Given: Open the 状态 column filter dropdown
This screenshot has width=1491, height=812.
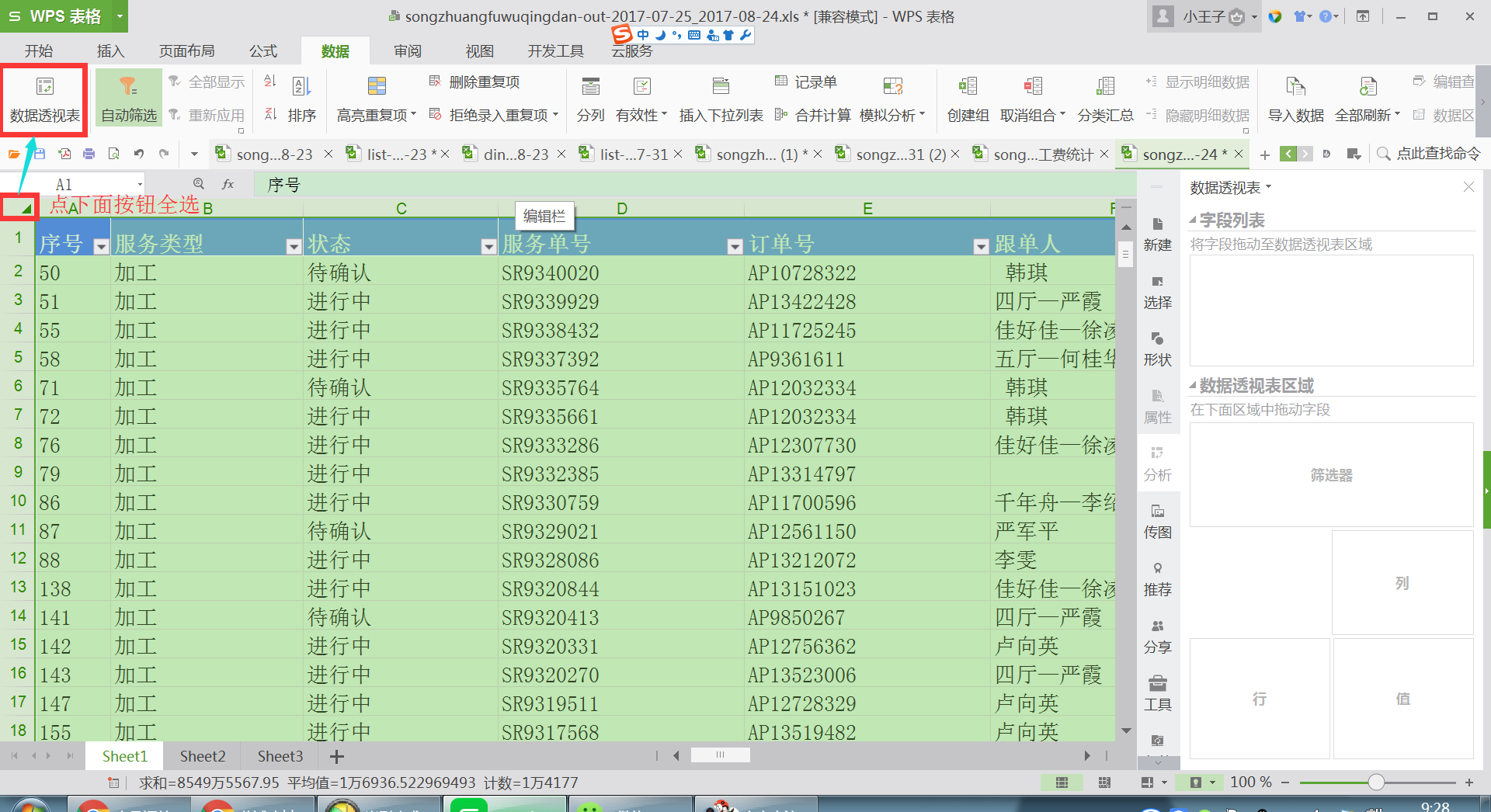Looking at the screenshot, I should [488, 247].
